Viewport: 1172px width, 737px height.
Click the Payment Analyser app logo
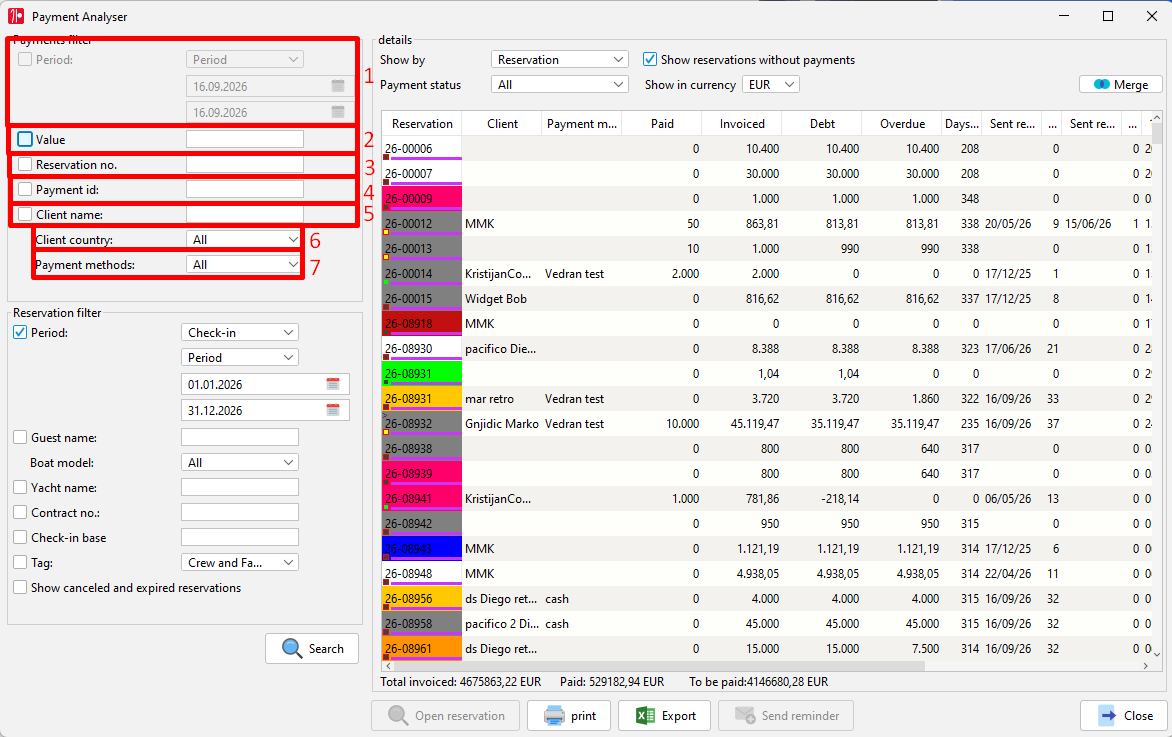pyautogui.click(x=16, y=16)
